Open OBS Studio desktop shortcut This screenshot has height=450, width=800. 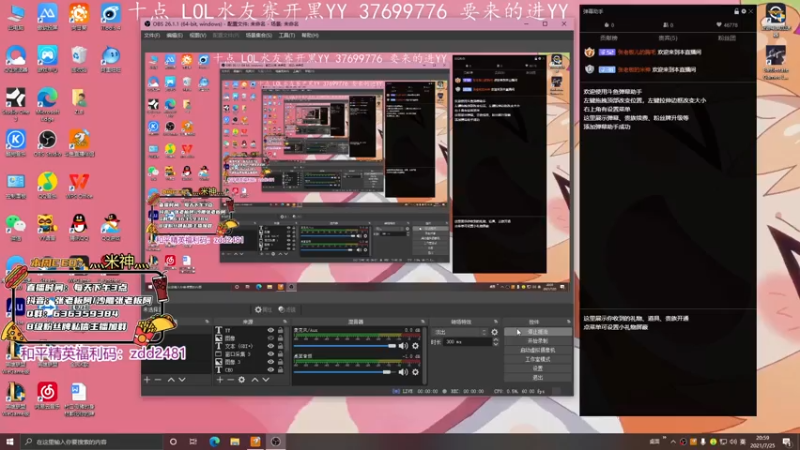[x=47, y=142]
